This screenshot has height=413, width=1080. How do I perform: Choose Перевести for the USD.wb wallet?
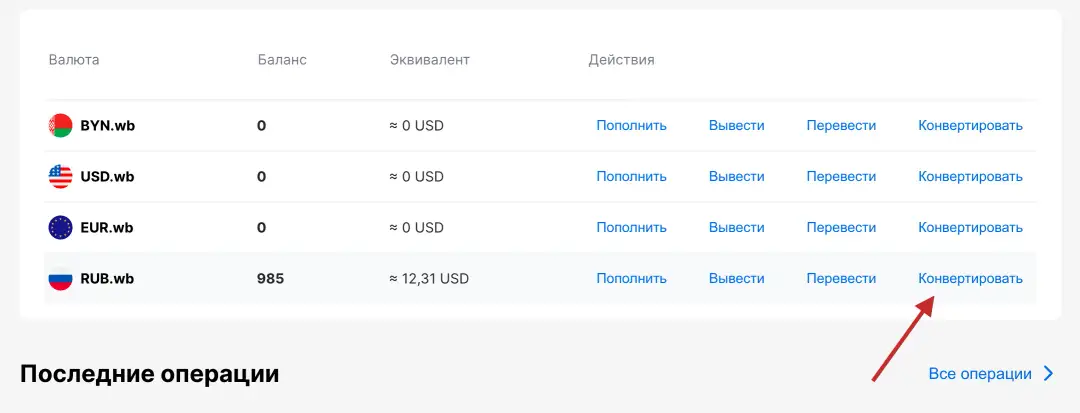(x=841, y=177)
